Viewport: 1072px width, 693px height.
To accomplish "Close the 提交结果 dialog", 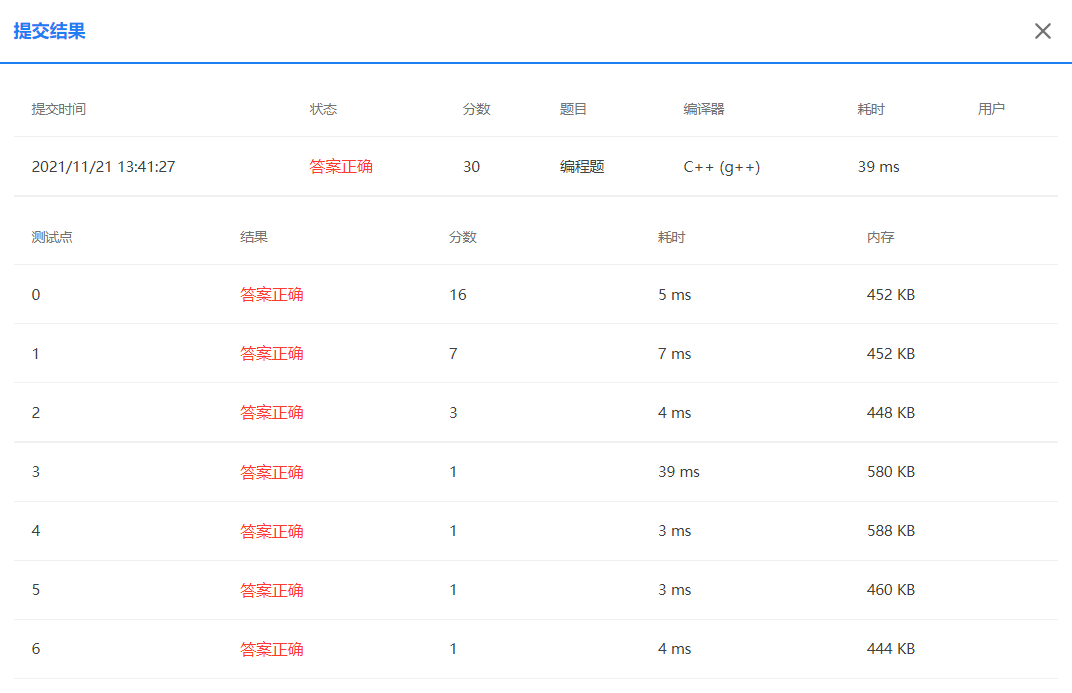I will pyautogui.click(x=1043, y=31).
